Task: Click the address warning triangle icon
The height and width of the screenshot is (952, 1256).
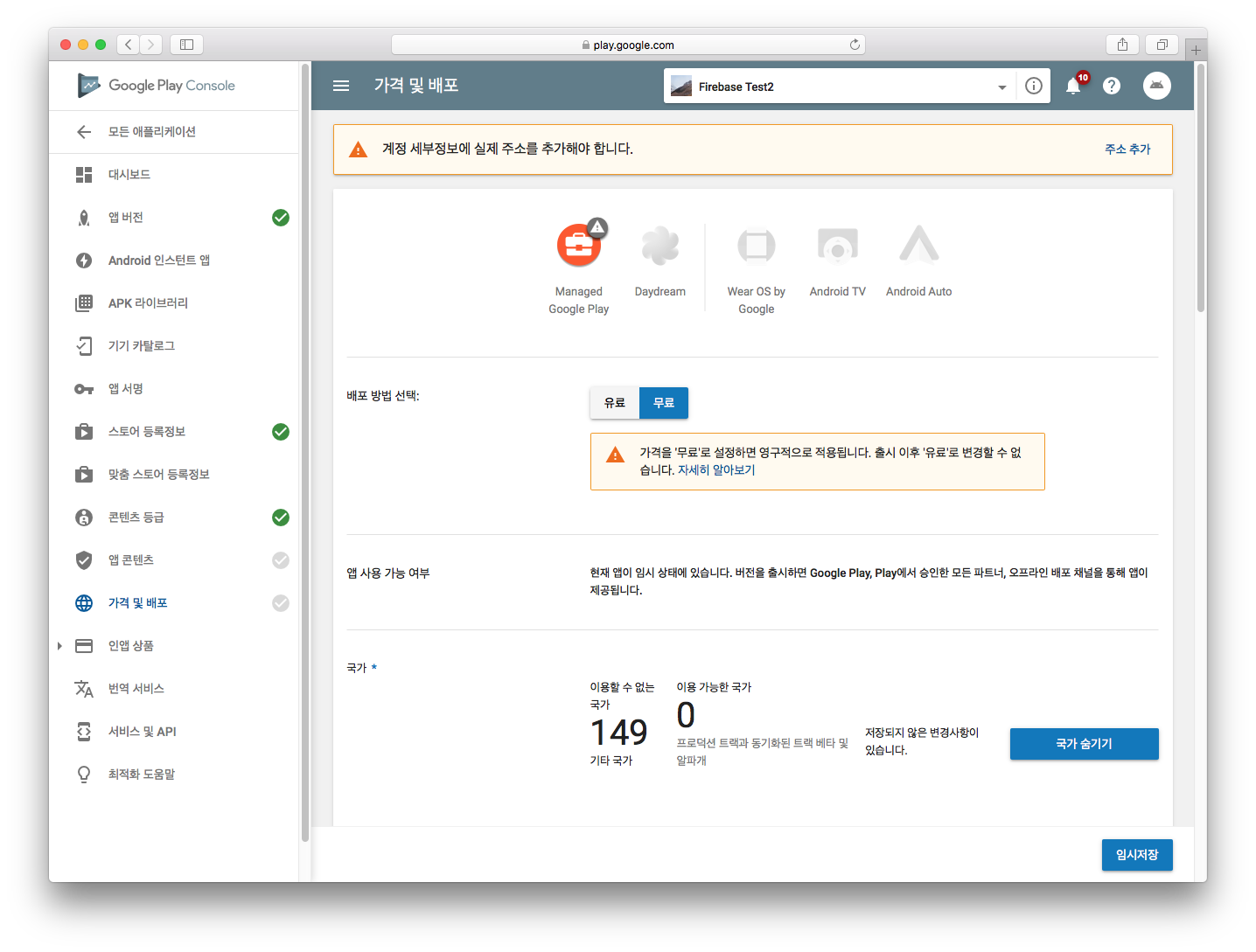Action: [x=359, y=149]
